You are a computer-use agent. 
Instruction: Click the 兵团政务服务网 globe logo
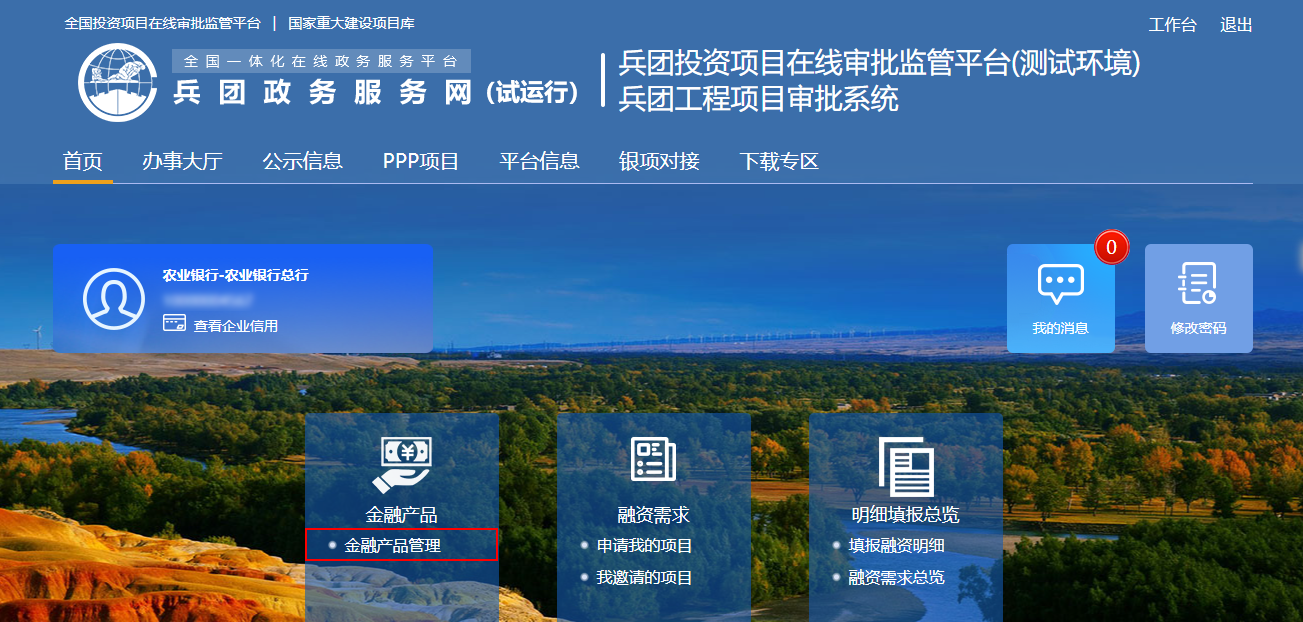pyautogui.click(x=118, y=82)
